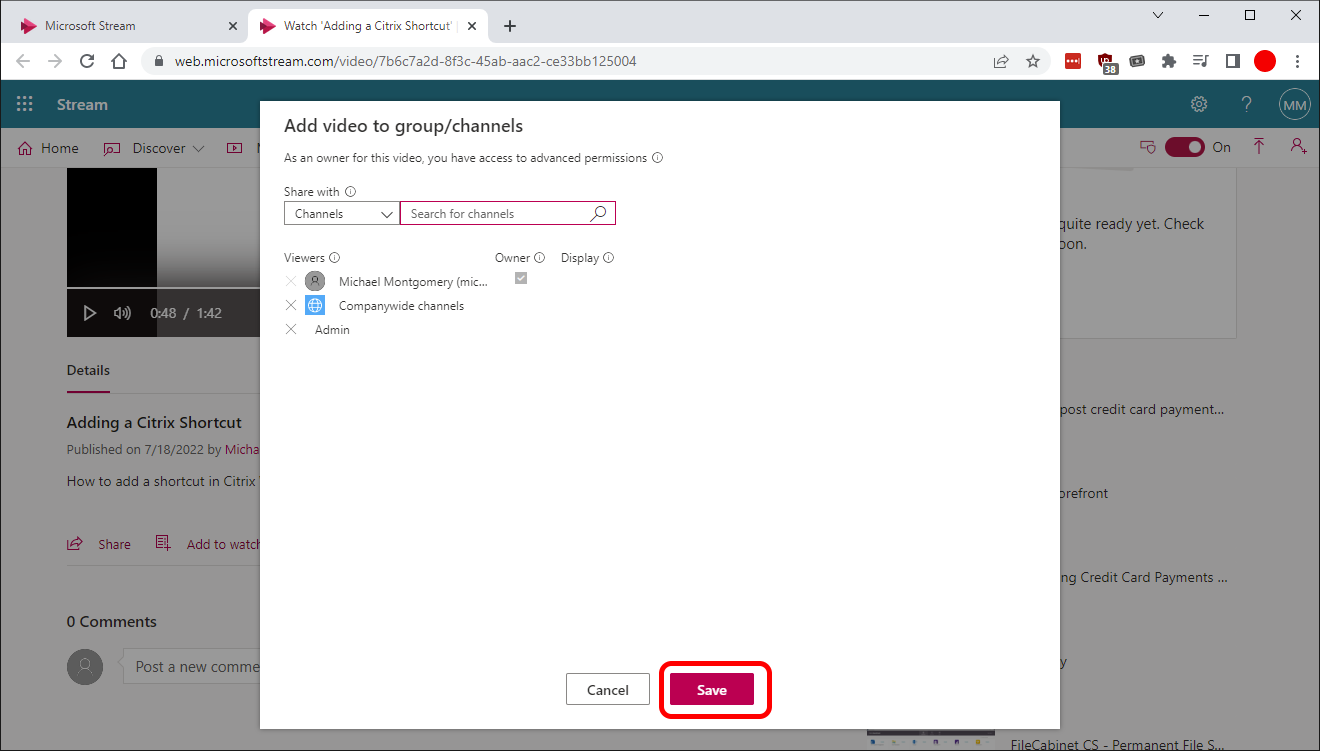
Task: Click the magnifier icon in channel search
Action: (x=598, y=213)
